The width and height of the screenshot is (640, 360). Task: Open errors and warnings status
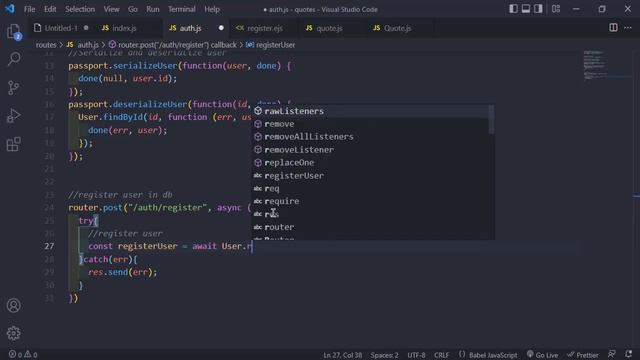click(23, 355)
